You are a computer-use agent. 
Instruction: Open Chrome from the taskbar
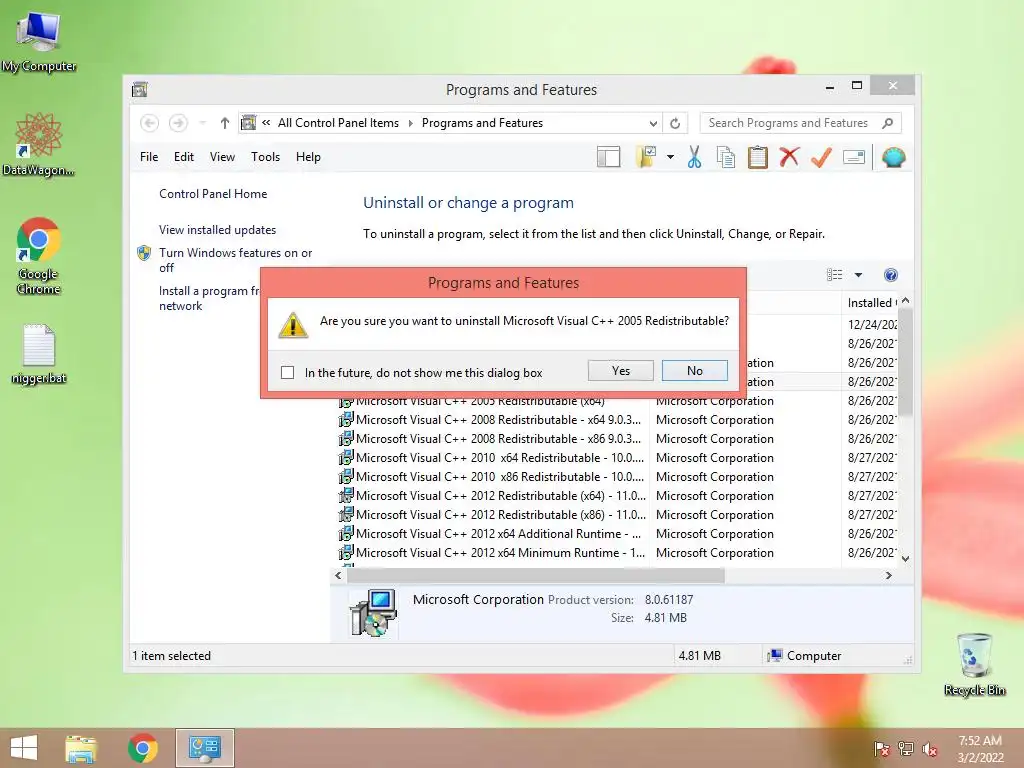tap(142, 748)
